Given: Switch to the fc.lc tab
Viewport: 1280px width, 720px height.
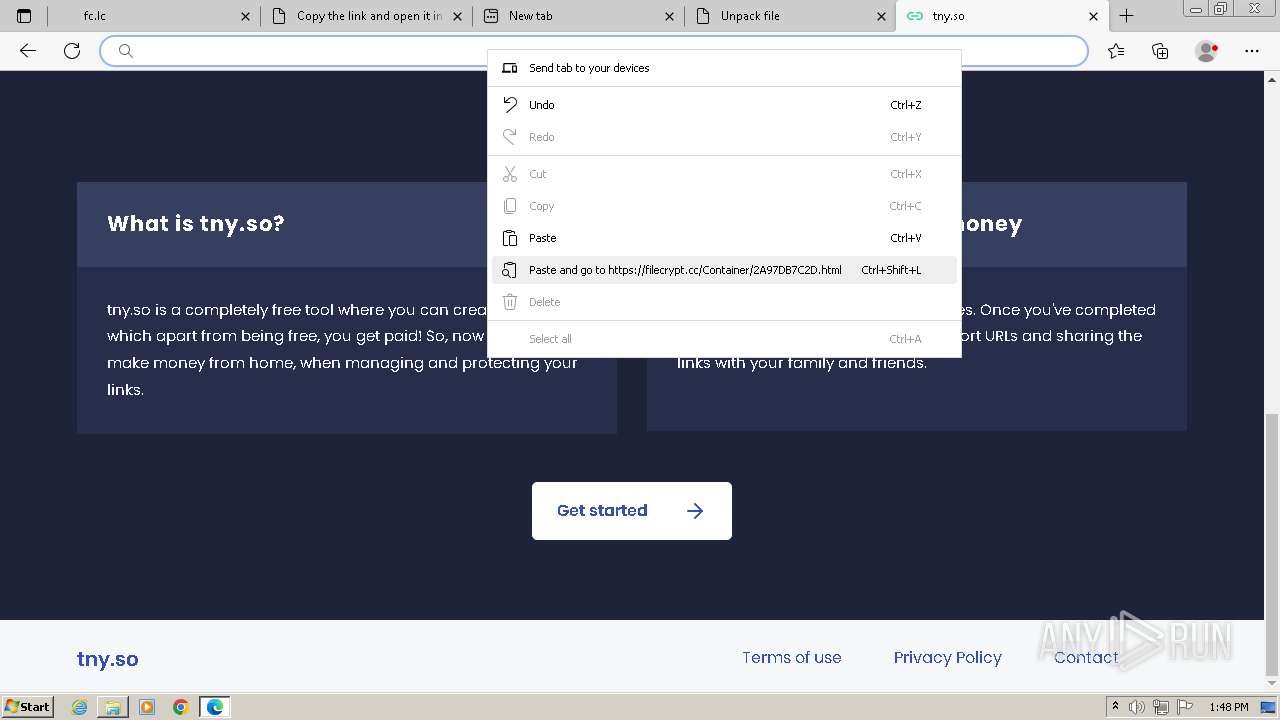Looking at the screenshot, I should click(155, 16).
